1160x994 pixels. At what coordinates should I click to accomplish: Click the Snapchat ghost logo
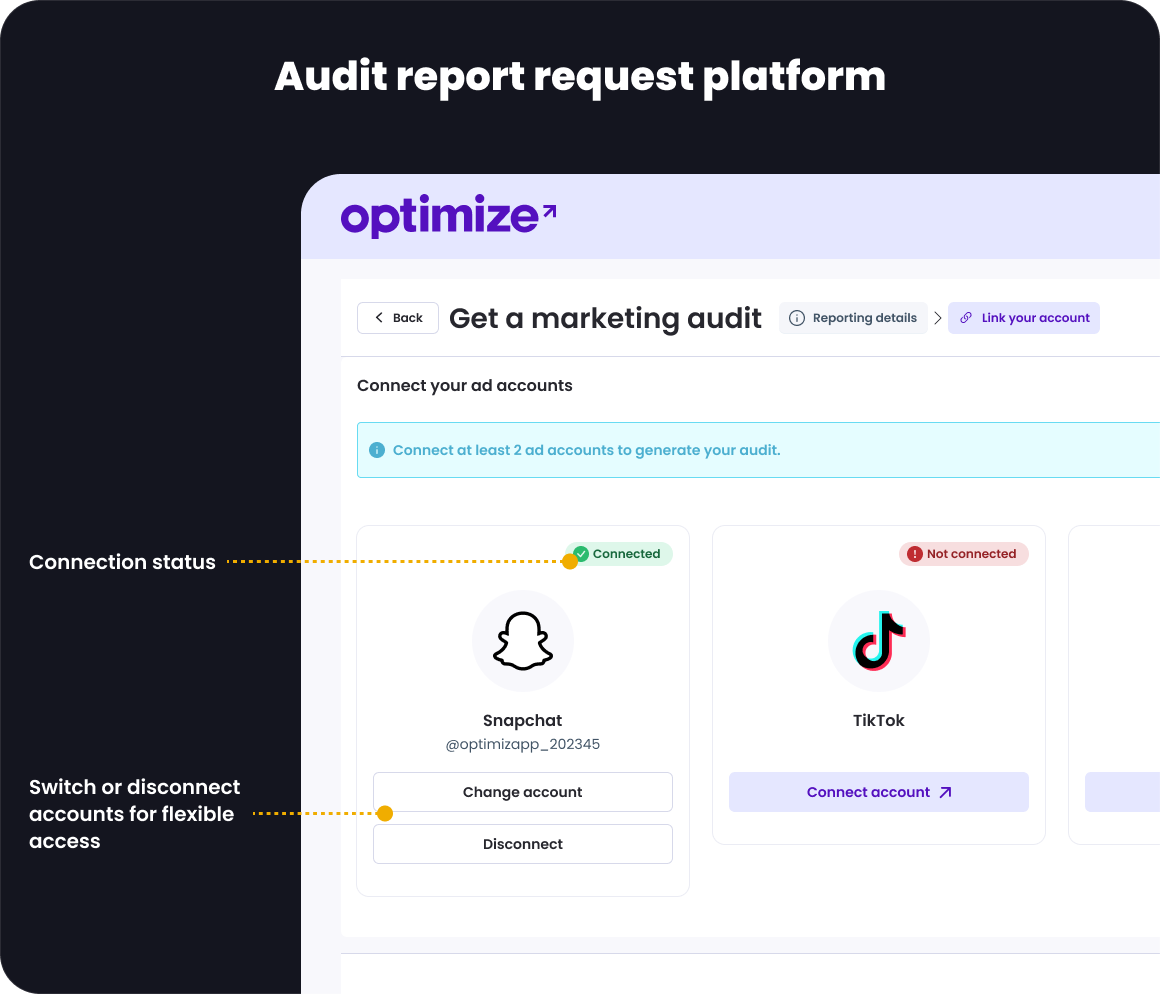[522, 642]
